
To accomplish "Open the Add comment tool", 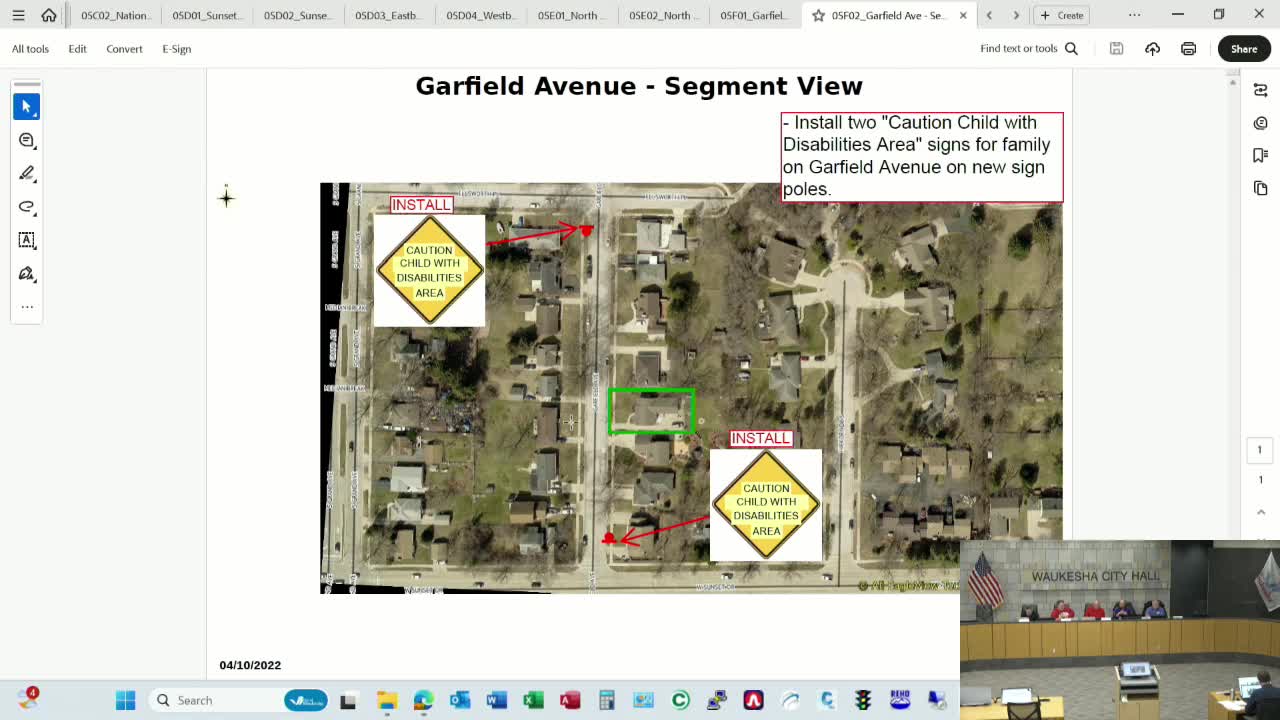I will click(x=27, y=140).
